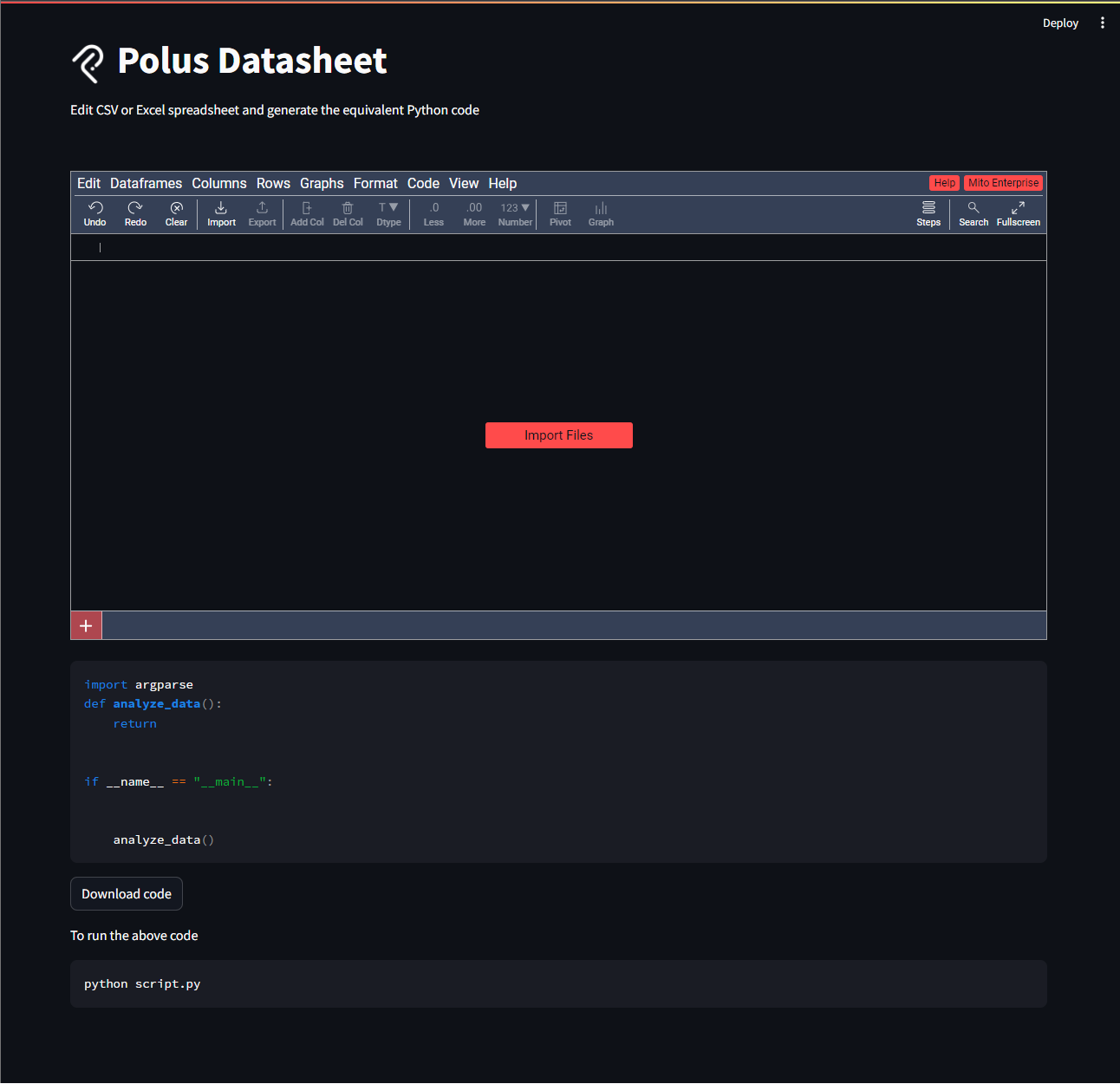Click the 'import argparse' code line

pyautogui.click(x=139, y=685)
